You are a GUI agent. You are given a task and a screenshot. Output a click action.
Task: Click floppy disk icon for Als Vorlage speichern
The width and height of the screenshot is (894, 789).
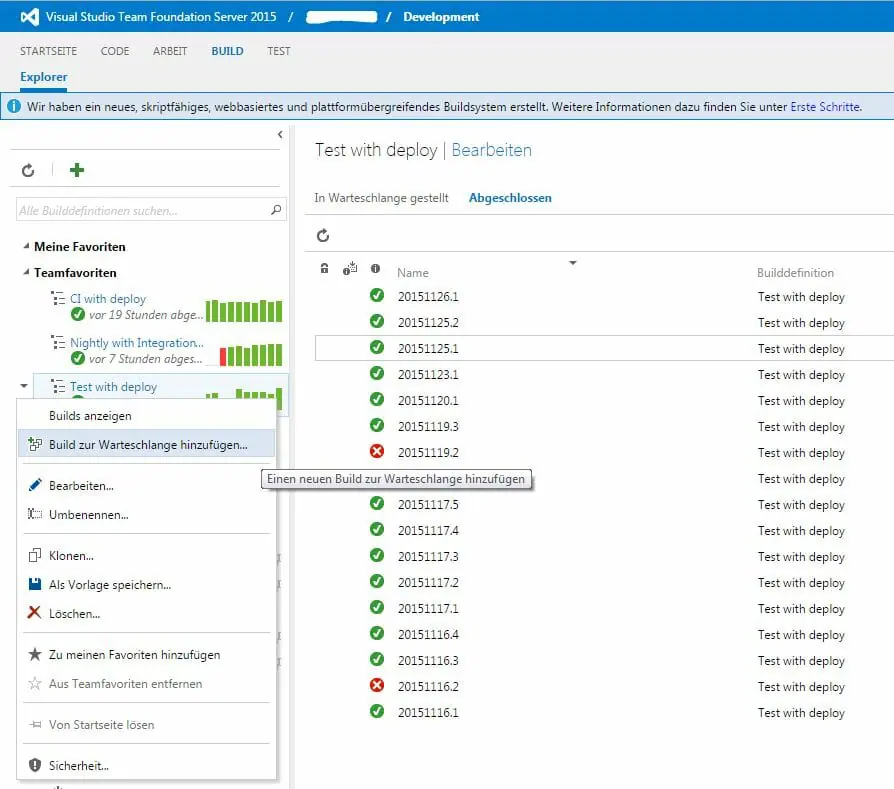point(35,584)
